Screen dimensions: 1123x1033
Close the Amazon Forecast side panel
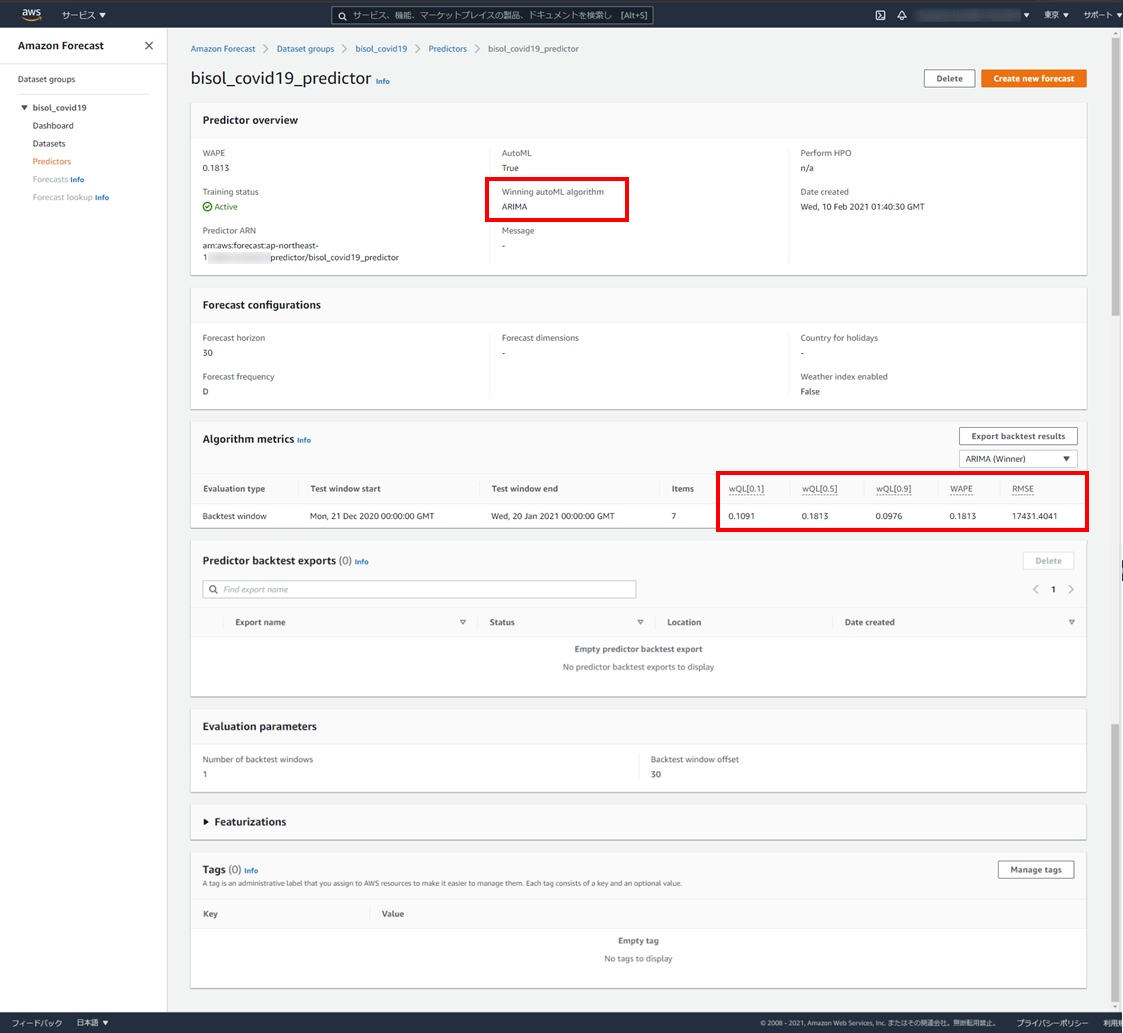pos(149,46)
